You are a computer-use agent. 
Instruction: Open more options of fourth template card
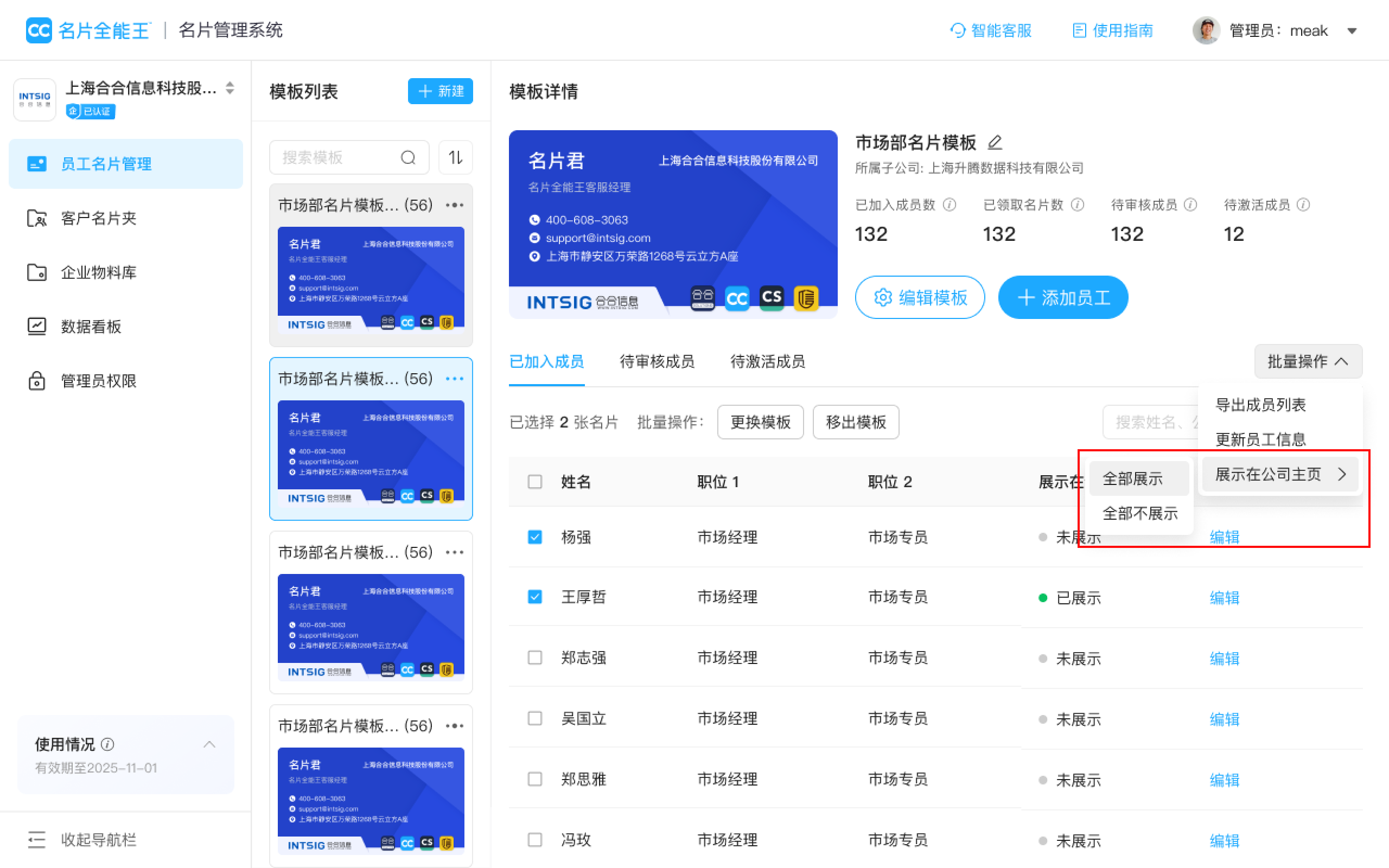(455, 726)
